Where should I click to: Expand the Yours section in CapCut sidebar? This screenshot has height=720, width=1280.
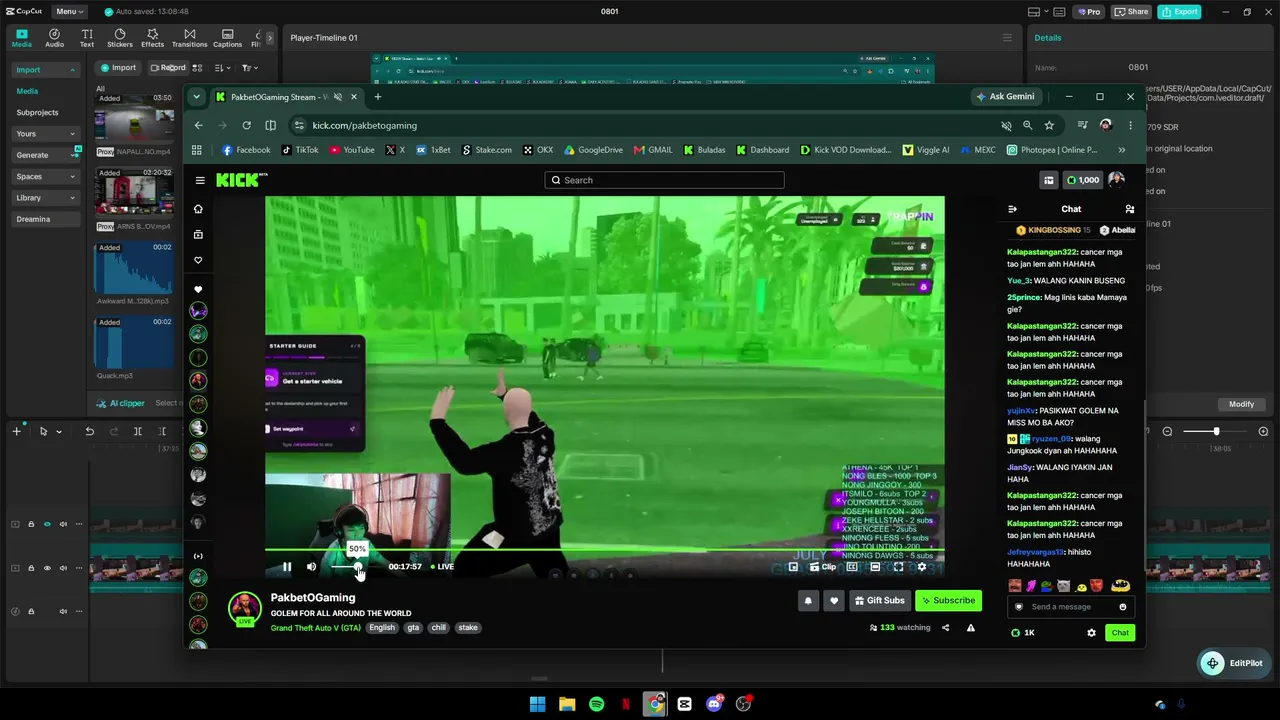tap(72, 134)
